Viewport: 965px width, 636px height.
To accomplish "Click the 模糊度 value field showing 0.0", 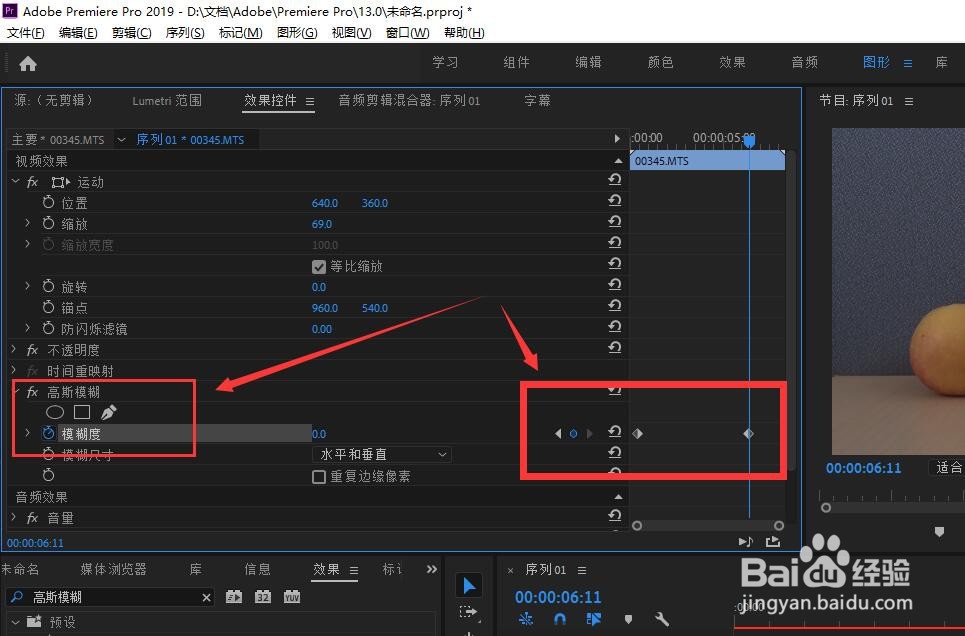I will 319,433.
